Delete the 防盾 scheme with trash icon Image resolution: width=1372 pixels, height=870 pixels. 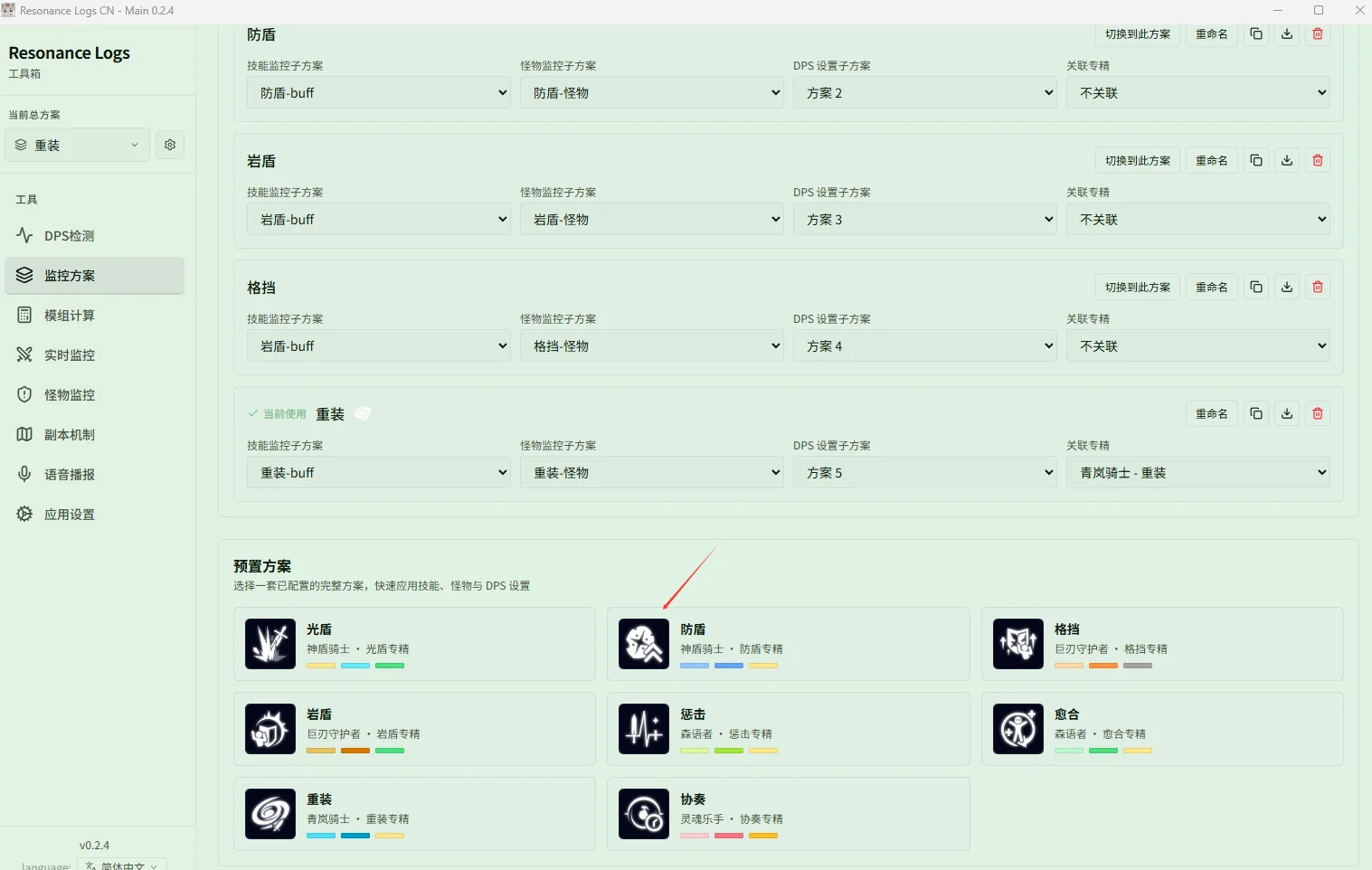[1318, 34]
